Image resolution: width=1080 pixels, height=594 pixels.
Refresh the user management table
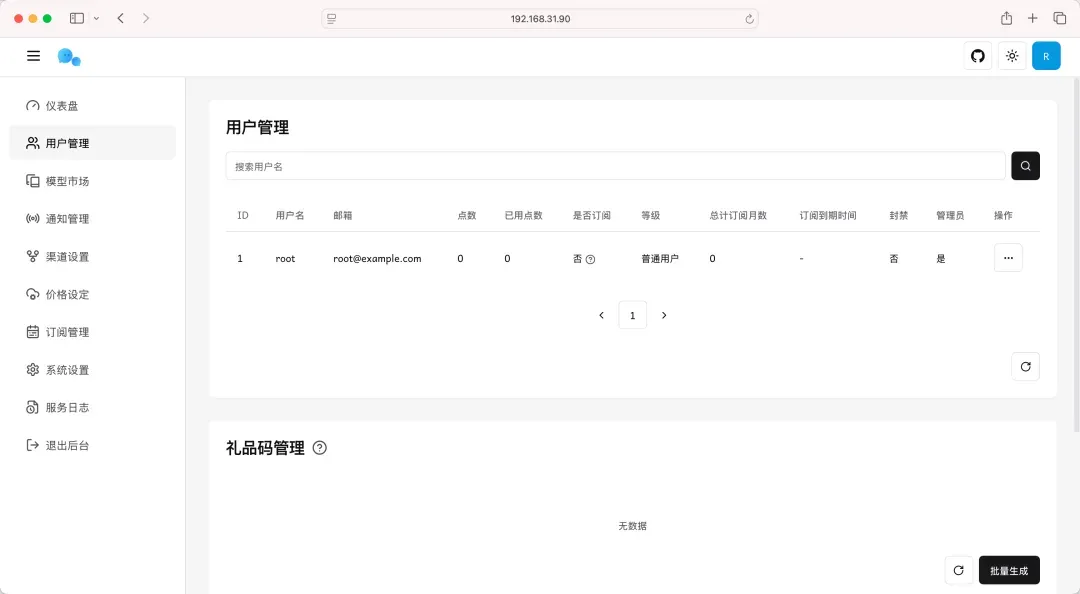[1025, 367]
